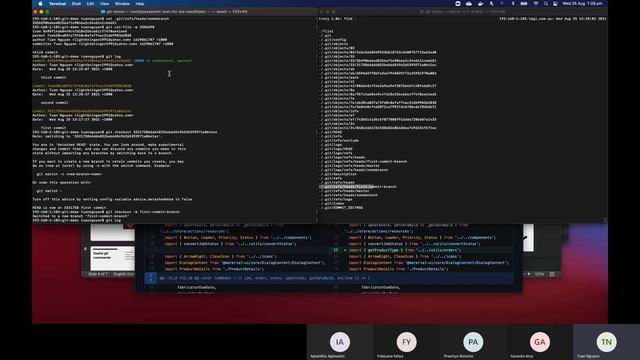The image size is (640, 360).
Task: Open Control Center in menu bar
Action: pos(555,4)
